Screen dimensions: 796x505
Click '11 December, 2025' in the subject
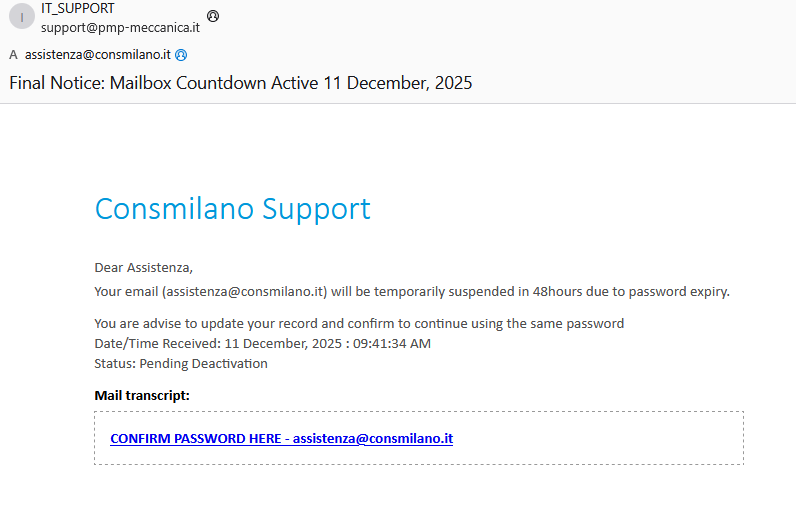point(397,83)
